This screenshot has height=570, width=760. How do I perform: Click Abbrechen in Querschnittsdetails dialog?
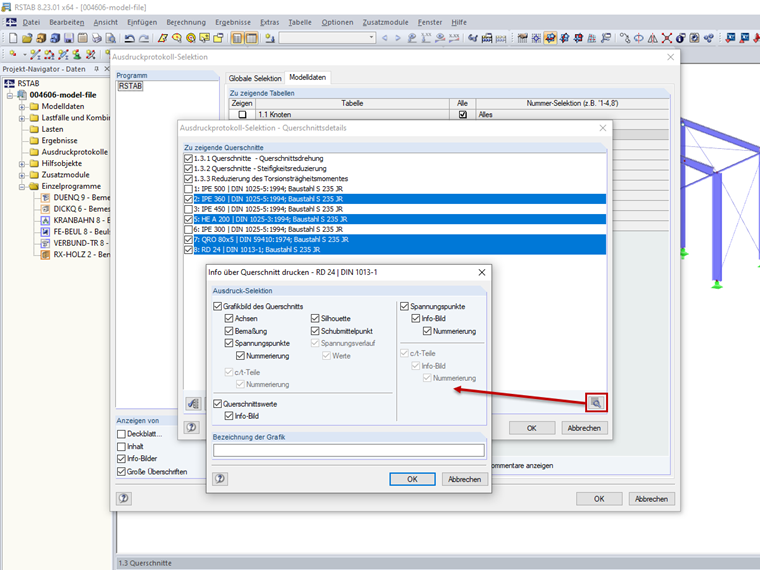[584, 428]
